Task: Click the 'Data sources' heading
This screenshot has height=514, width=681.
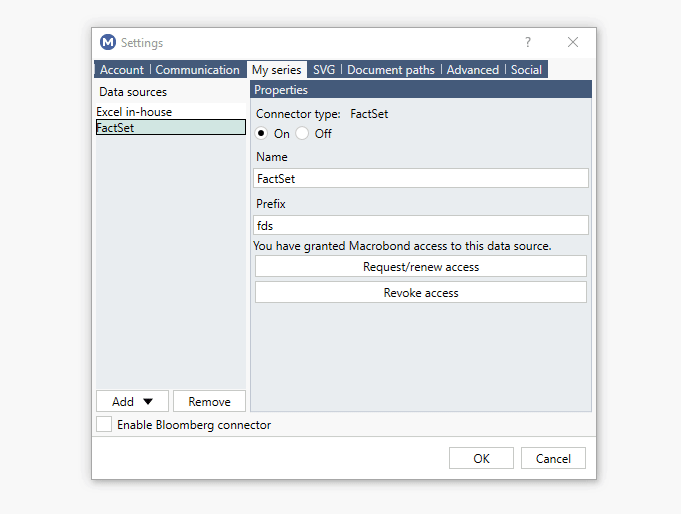Action: tap(133, 92)
